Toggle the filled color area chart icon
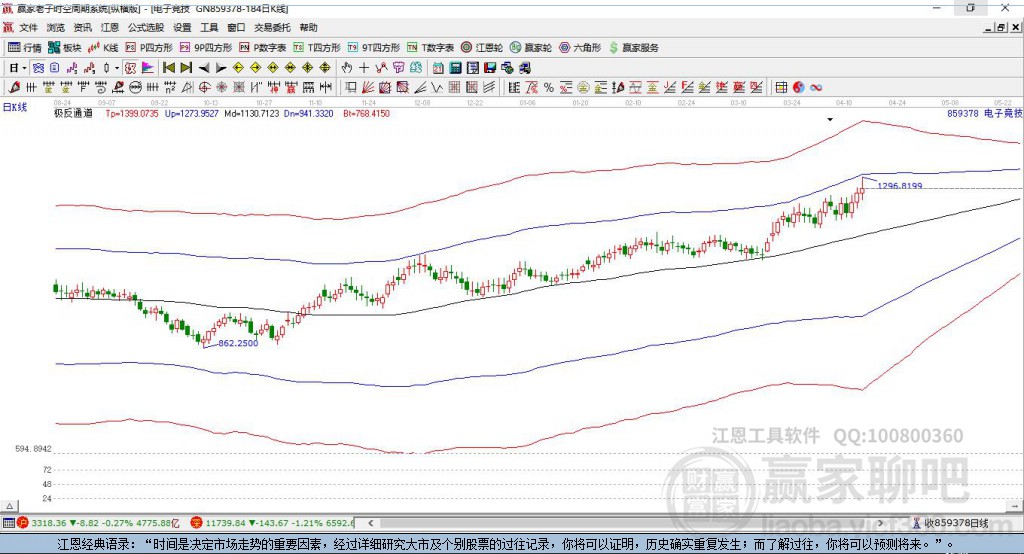The image size is (1024, 554). (x=148, y=68)
